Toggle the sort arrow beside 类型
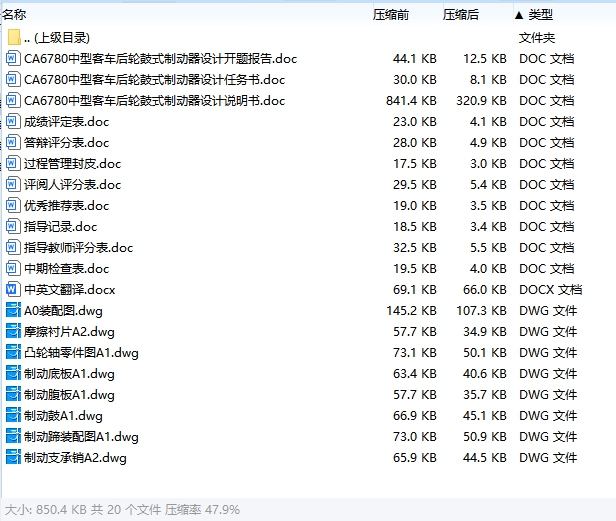 [x=519, y=15]
